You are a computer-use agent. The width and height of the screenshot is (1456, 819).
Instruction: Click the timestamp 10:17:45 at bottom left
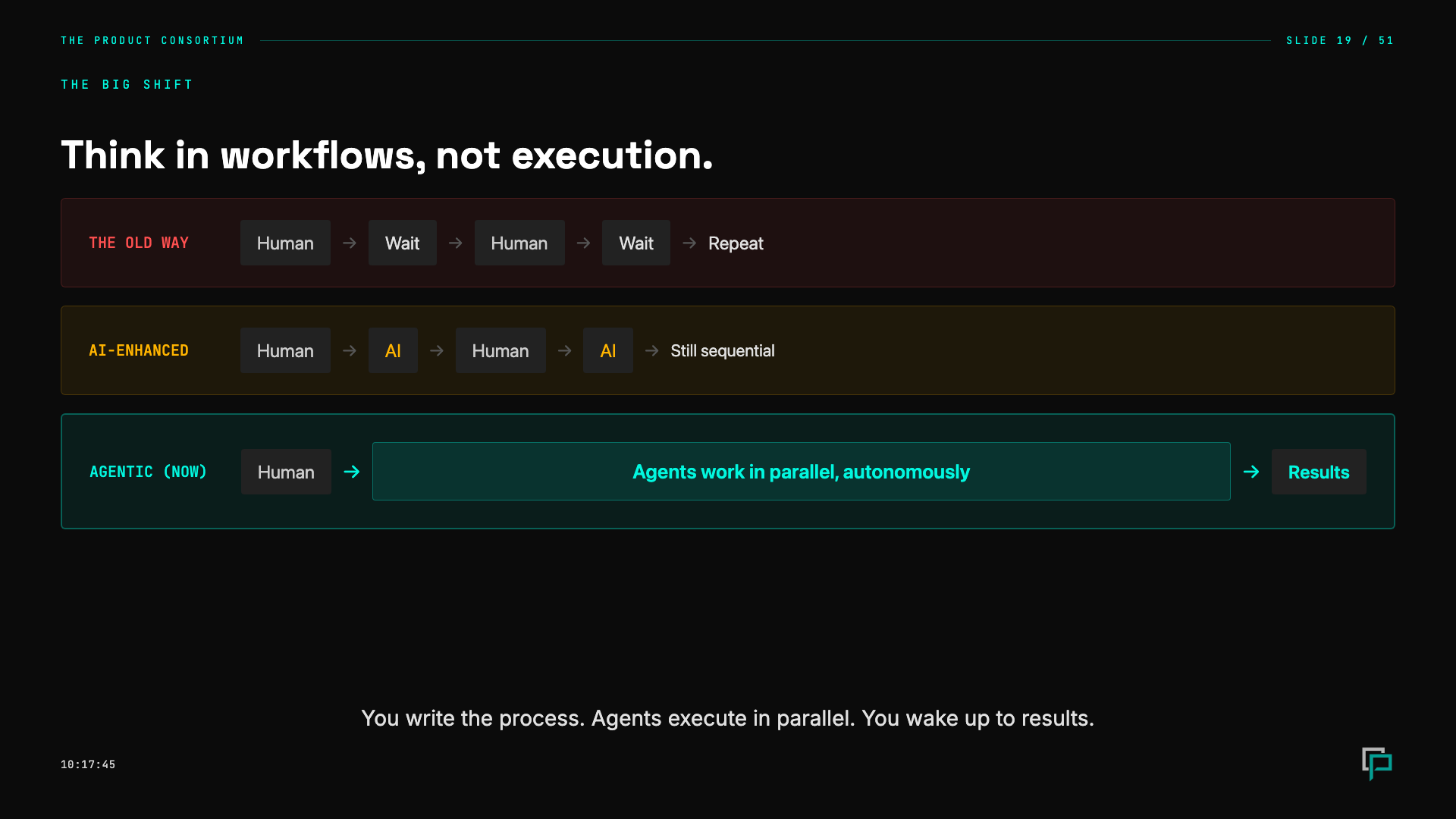(88, 764)
